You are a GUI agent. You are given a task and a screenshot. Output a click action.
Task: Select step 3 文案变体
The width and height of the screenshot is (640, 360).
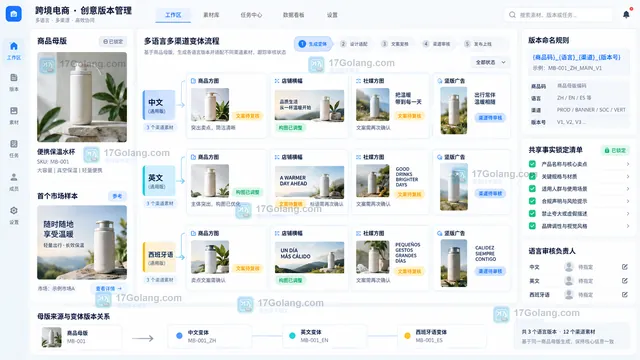[395, 44]
